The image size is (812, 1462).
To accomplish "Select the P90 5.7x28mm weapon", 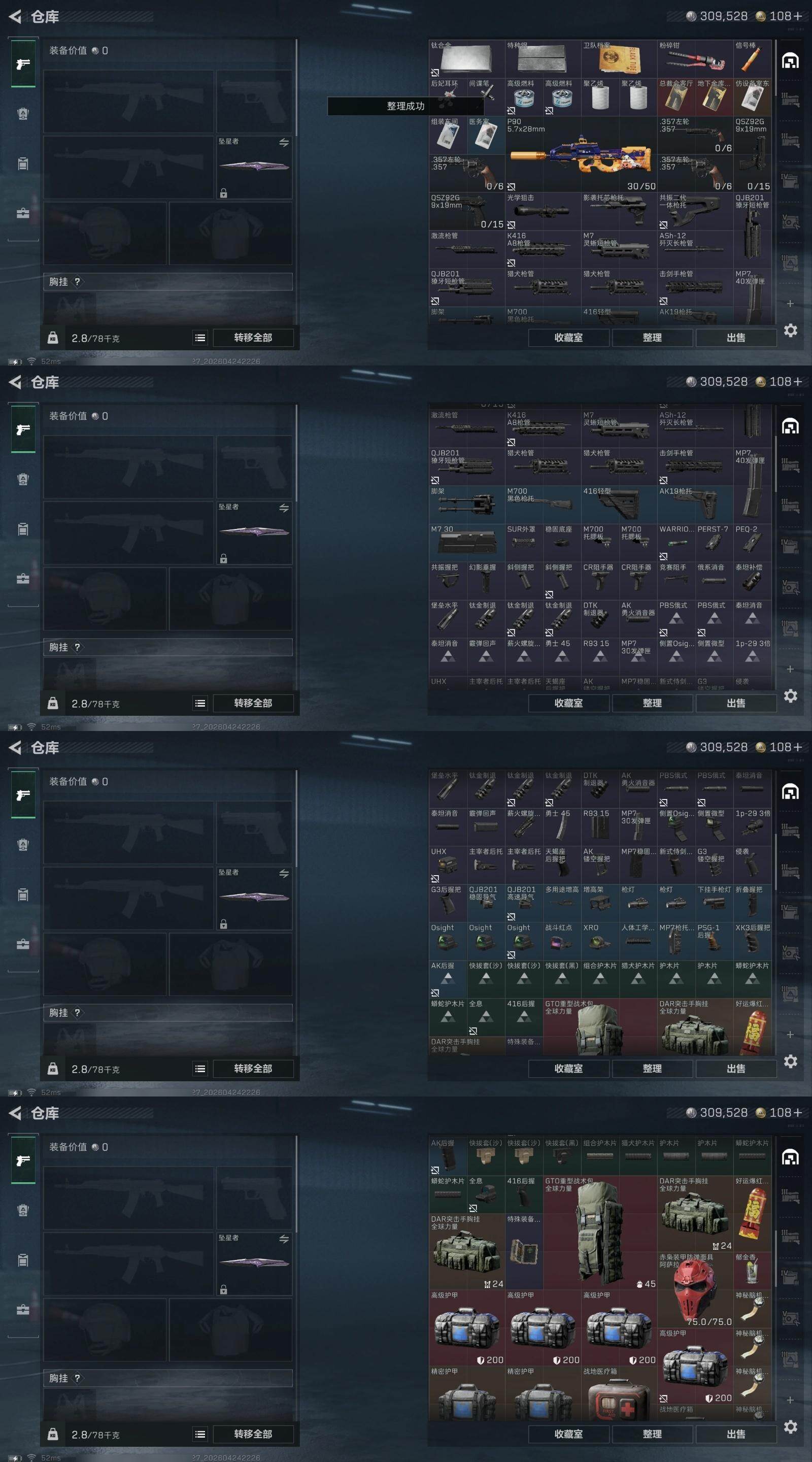I will coord(581,154).
